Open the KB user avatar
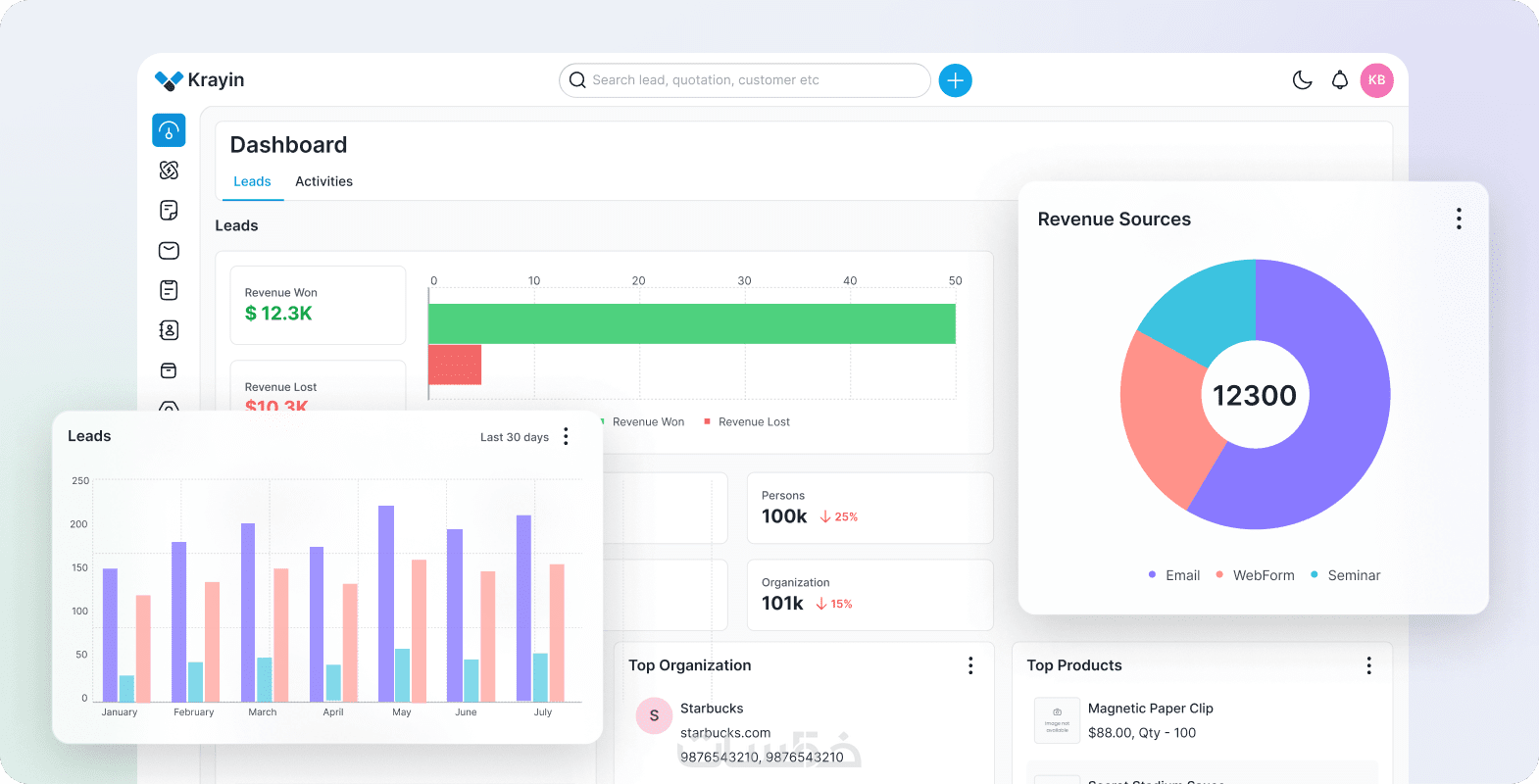The width and height of the screenshot is (1539, 784). (1377, 80)
